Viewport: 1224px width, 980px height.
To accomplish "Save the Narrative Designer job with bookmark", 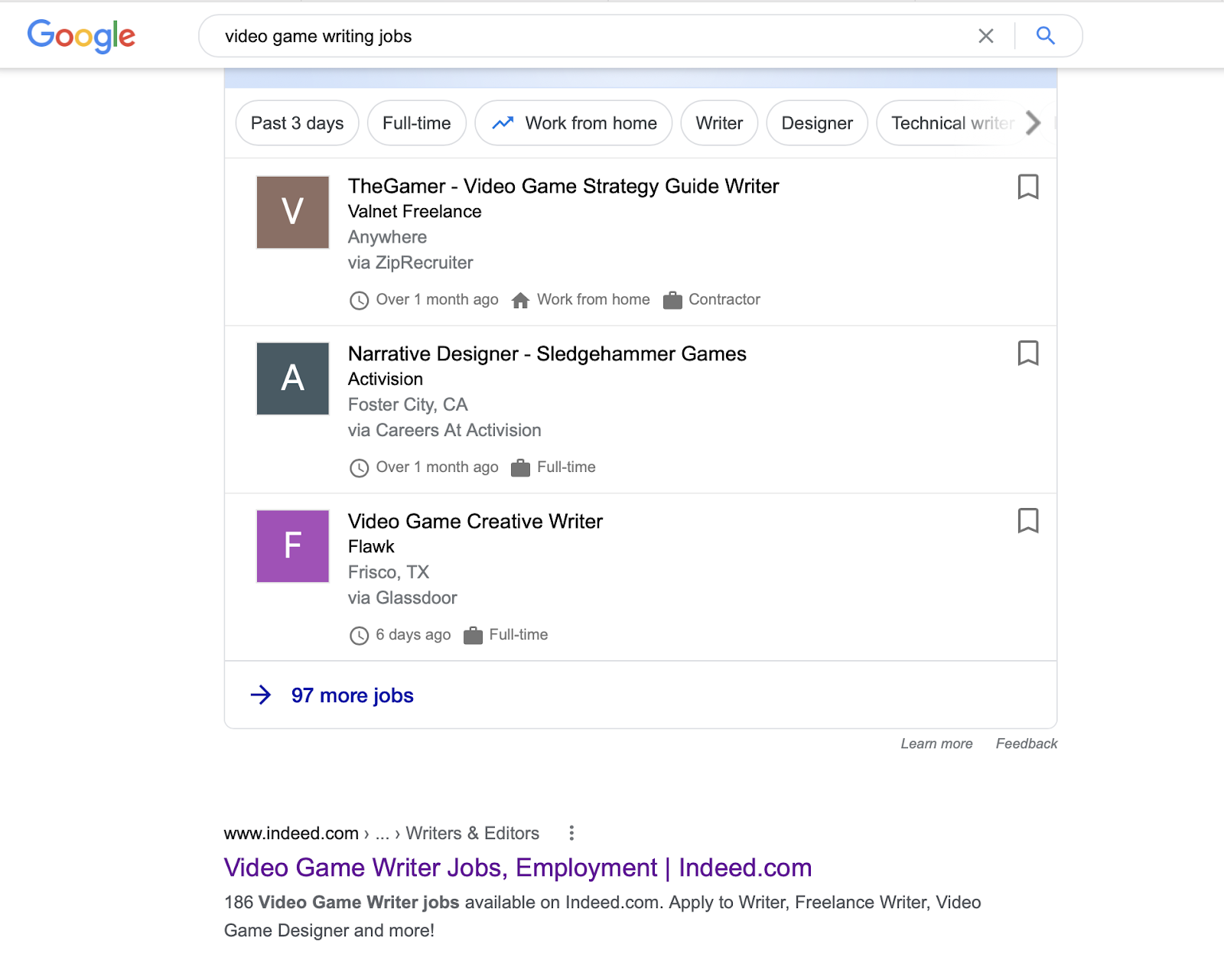I will pyautogui.click(x=1028, y=353).
